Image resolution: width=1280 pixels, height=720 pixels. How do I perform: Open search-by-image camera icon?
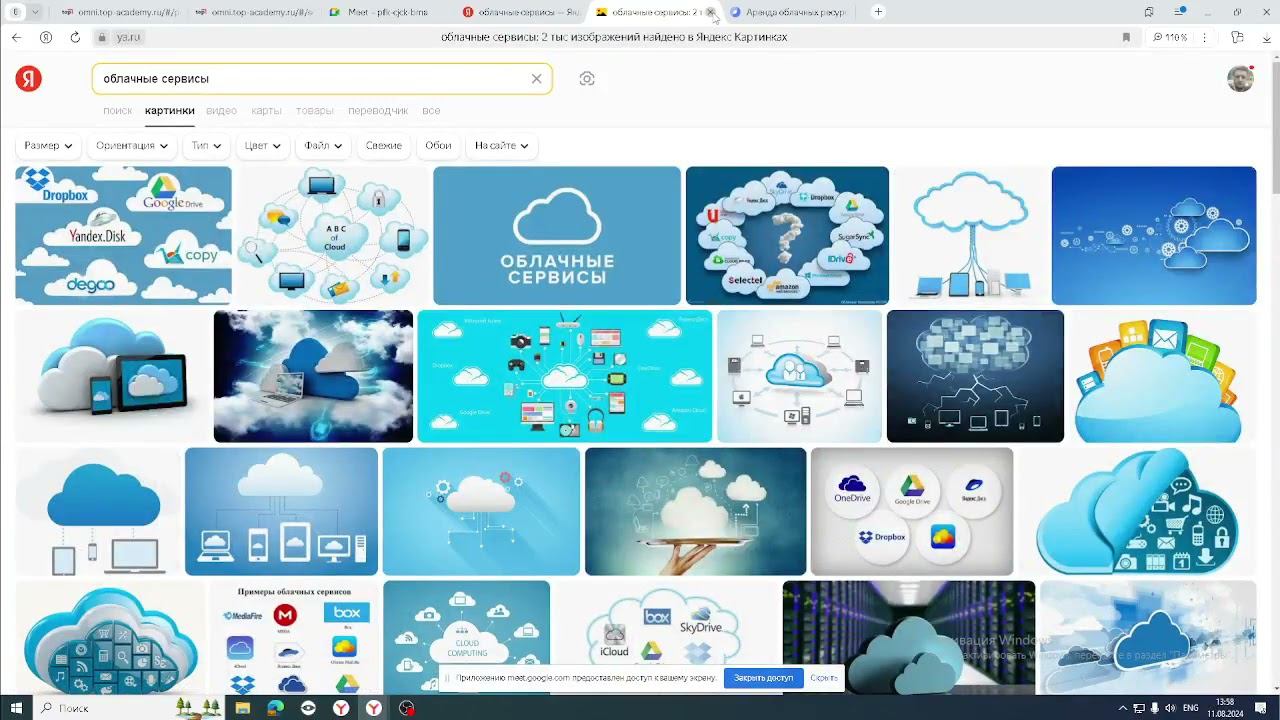pos(587,79)
